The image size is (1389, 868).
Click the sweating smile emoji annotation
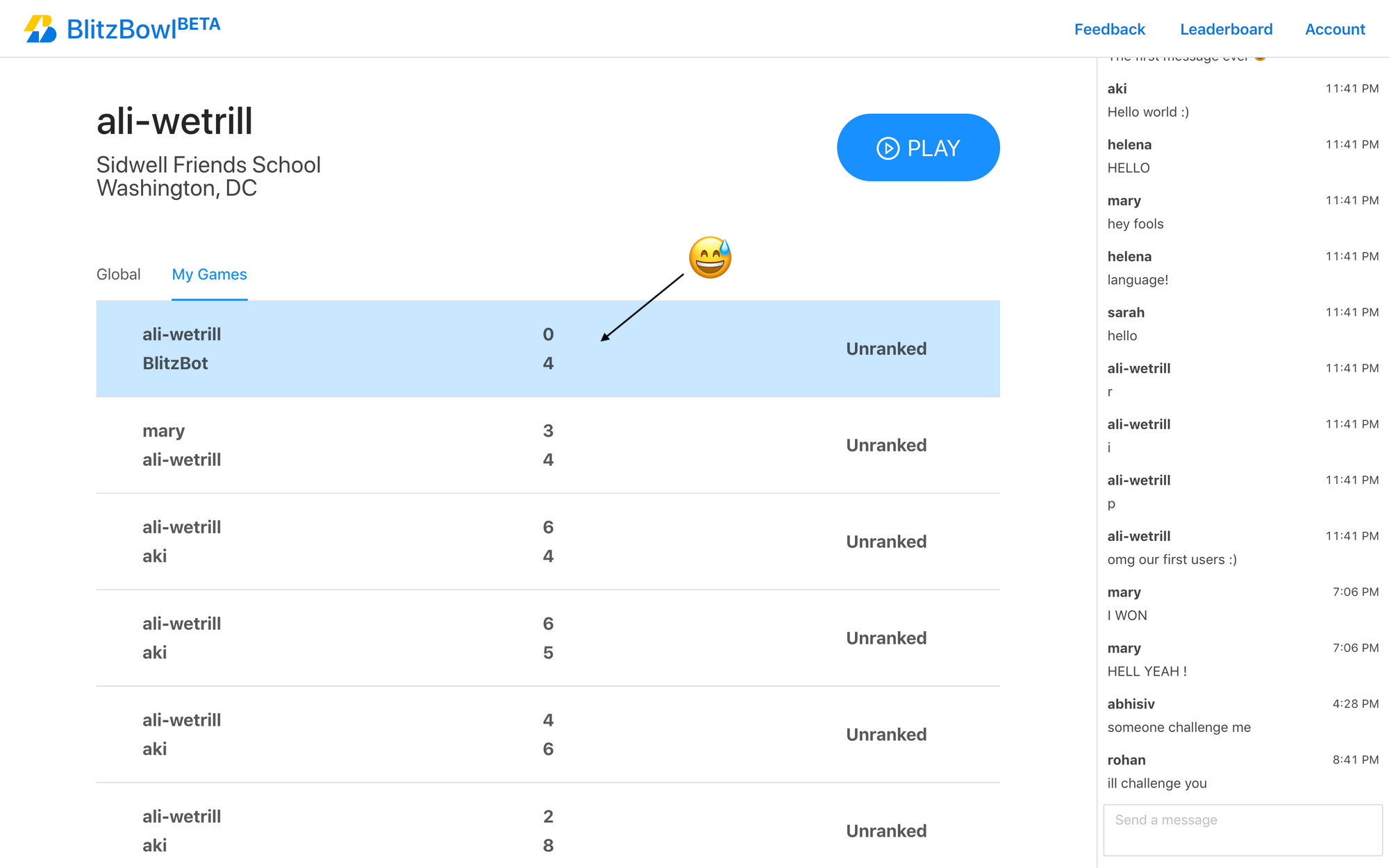point(710,258)
